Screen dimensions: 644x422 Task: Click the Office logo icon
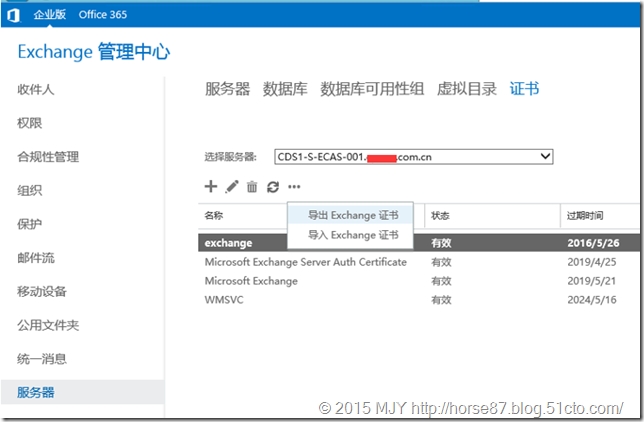click(14, 14)
